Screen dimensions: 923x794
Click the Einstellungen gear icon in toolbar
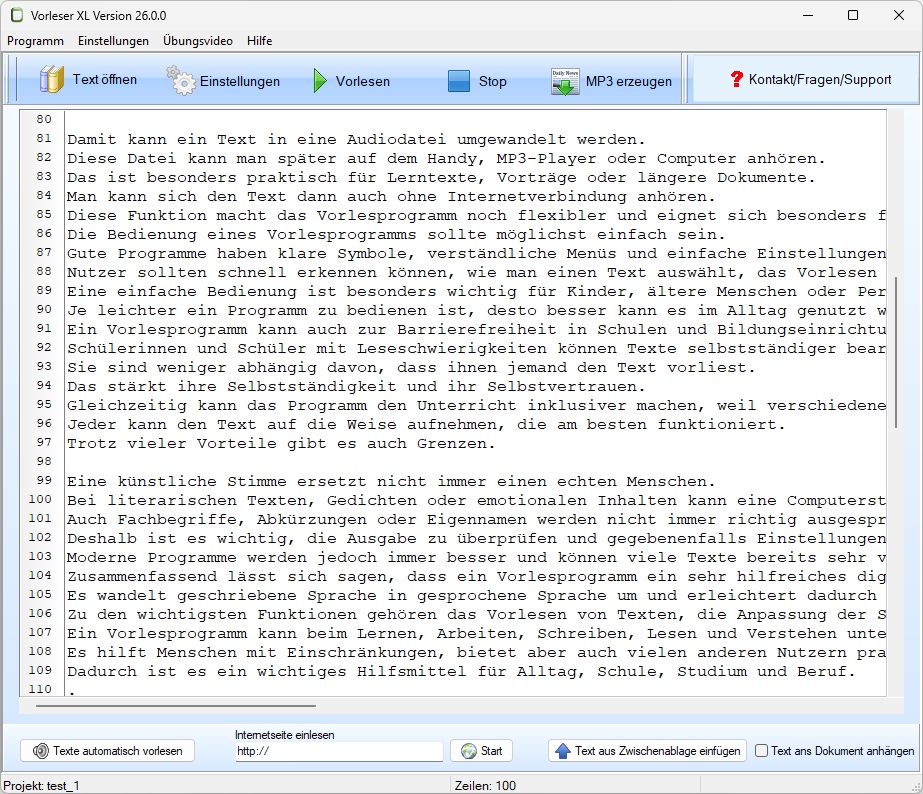181,81
